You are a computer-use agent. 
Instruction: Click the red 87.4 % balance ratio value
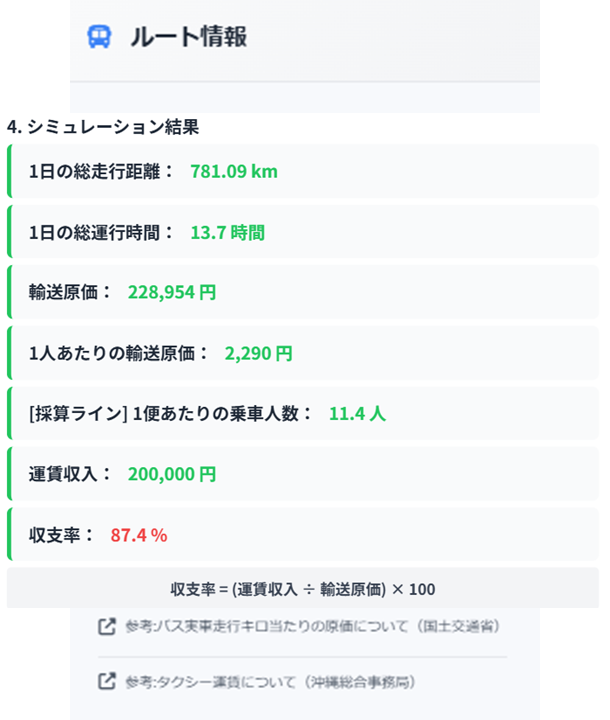coord(139,535)
